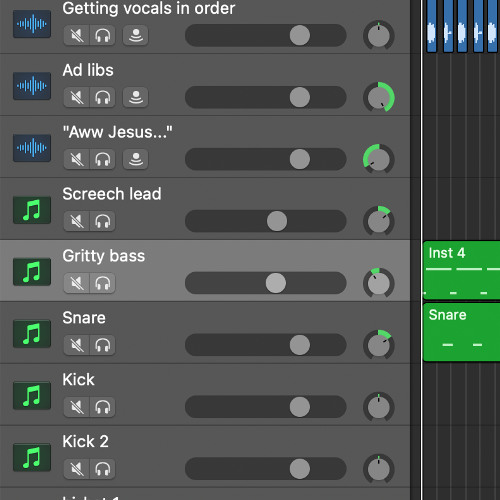Enable input monitoring on Ad libs

coord(136,97)
